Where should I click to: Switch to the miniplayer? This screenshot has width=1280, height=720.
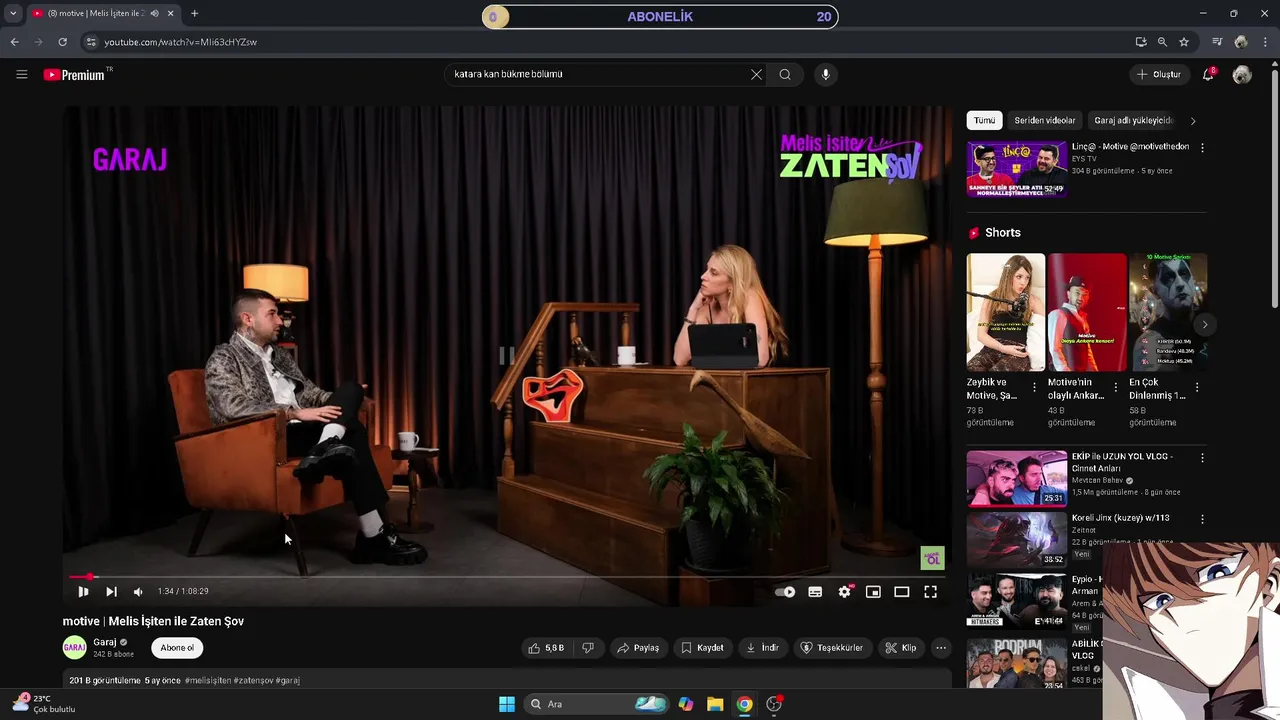[x=873, y=592]
